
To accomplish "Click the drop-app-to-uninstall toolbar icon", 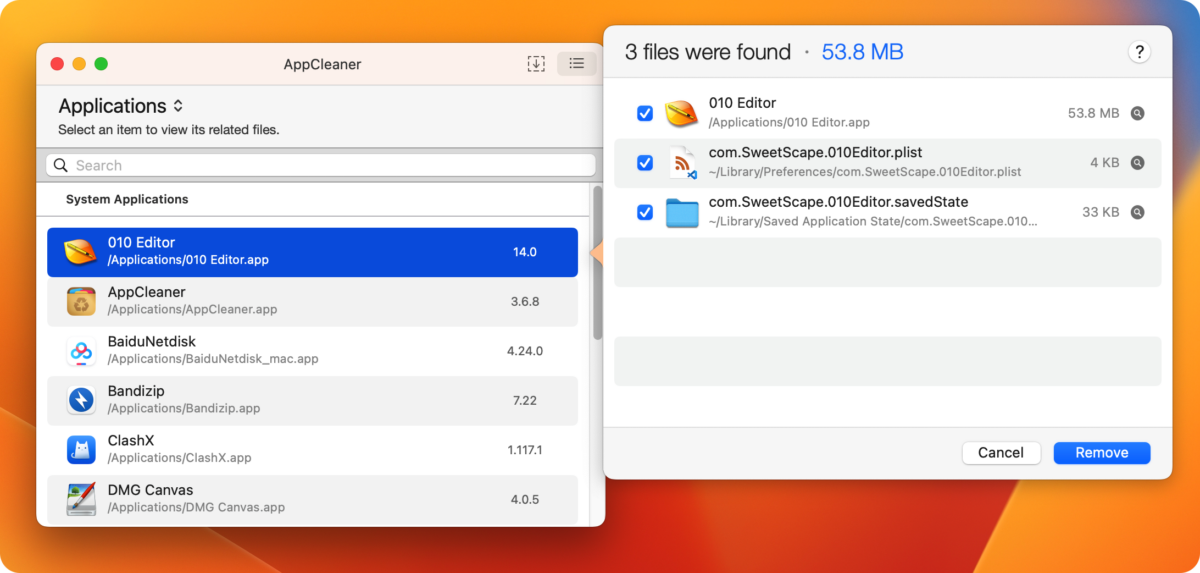I will 536,64.
